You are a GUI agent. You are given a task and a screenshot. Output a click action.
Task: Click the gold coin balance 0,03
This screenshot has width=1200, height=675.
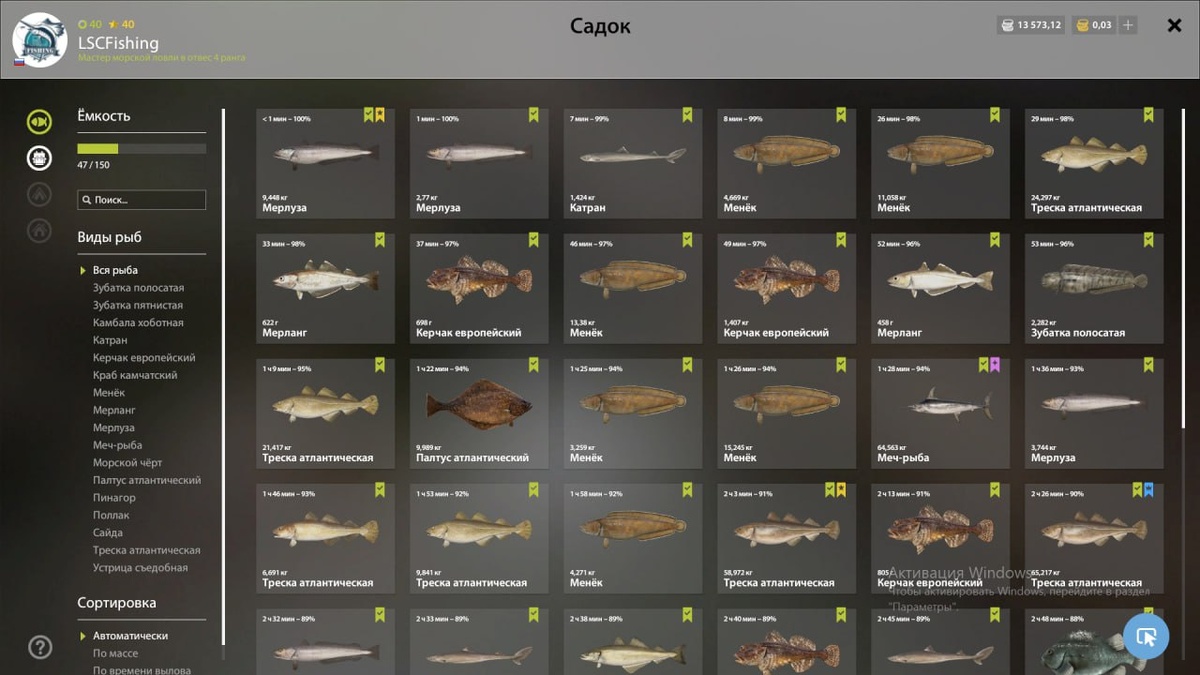(x=1093, y=25)
